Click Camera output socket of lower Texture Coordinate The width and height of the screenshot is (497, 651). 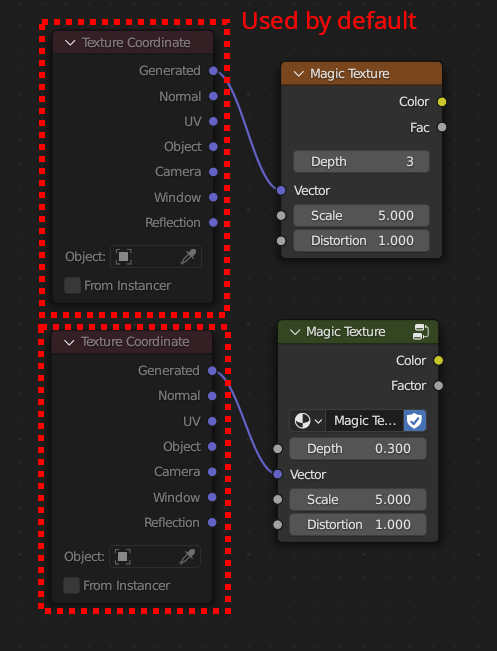(212, 472)
